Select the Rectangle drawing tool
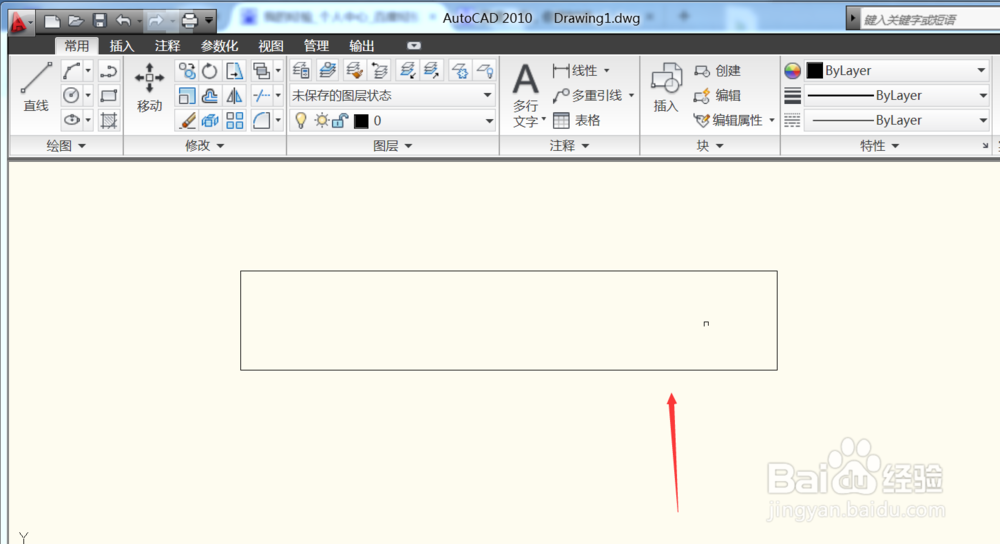This screenshot has width=1000, height=544. coord(109,96)
